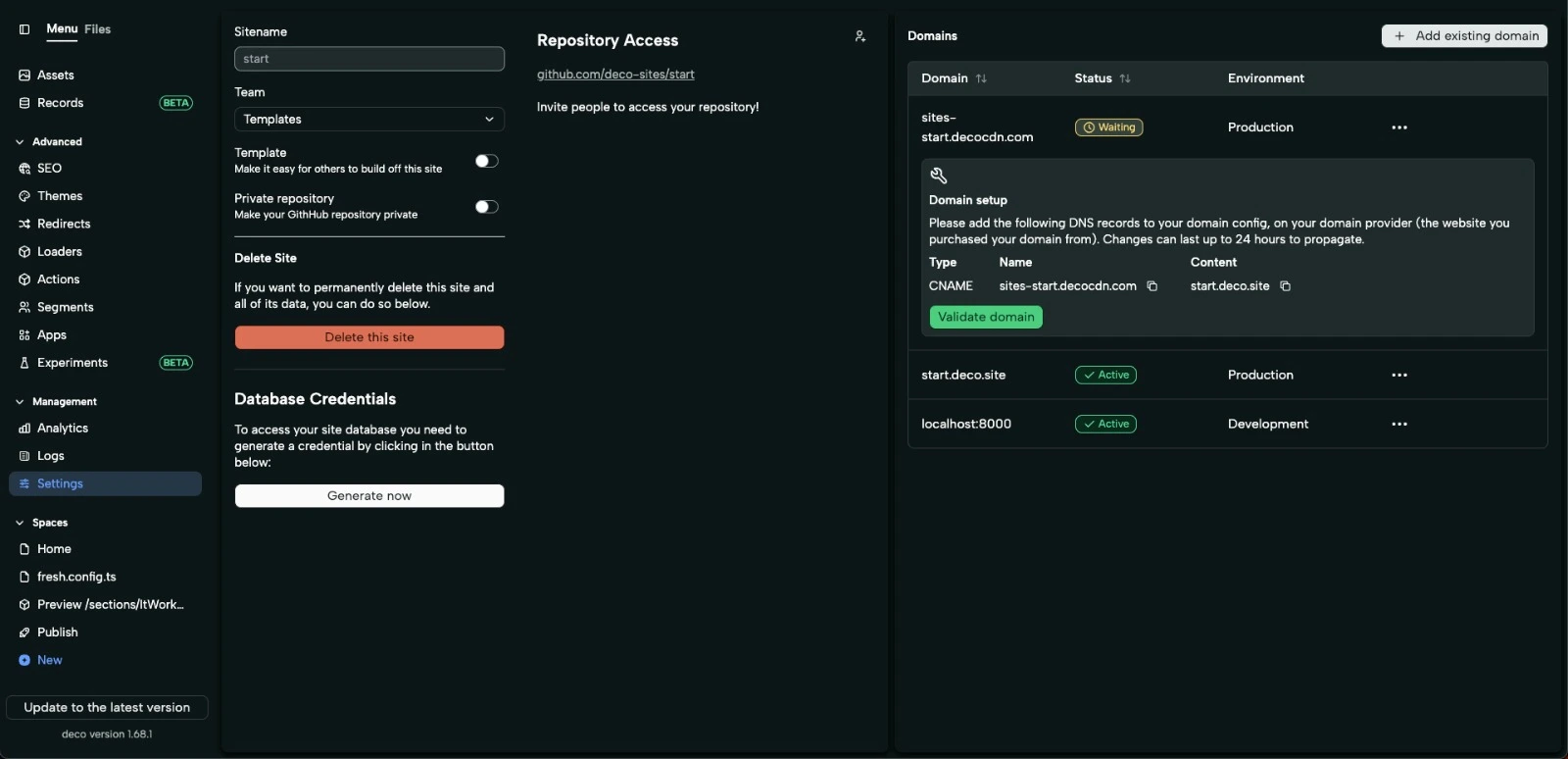The width and height of the screenshot is (1568, 759).
Task: Click the blue New plus icon
Action: tap(24, 660)
